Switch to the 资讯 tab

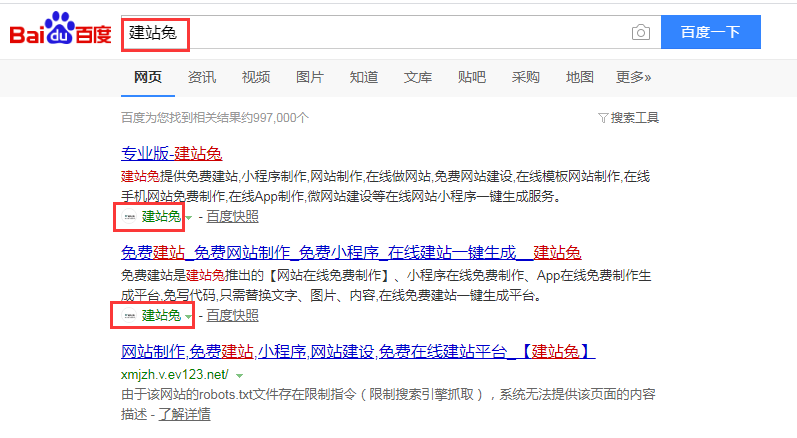tap(202, 77)
